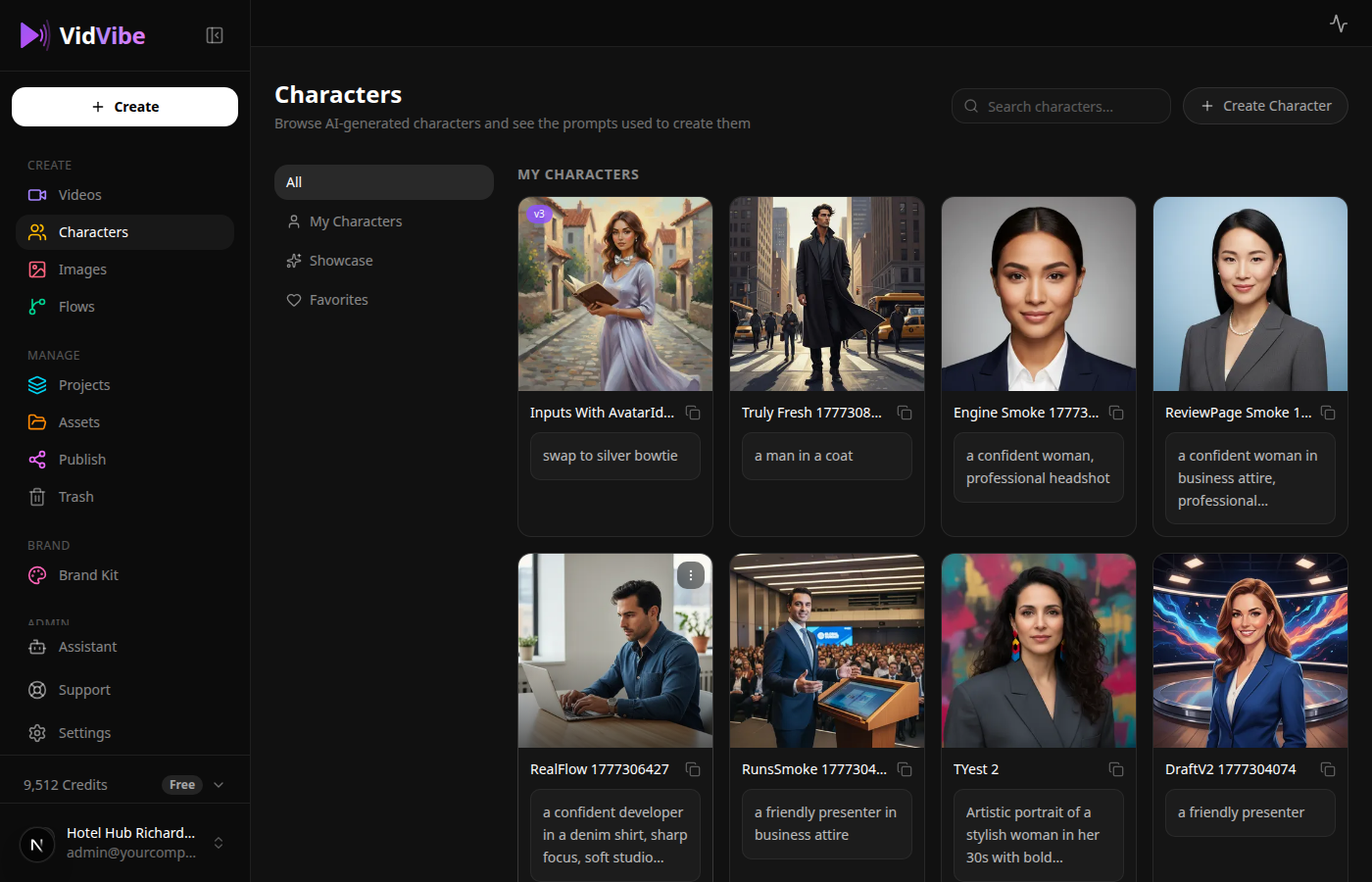Click the VidVibe logo icon
This screenshot has width=1372, height=882.
34,35
